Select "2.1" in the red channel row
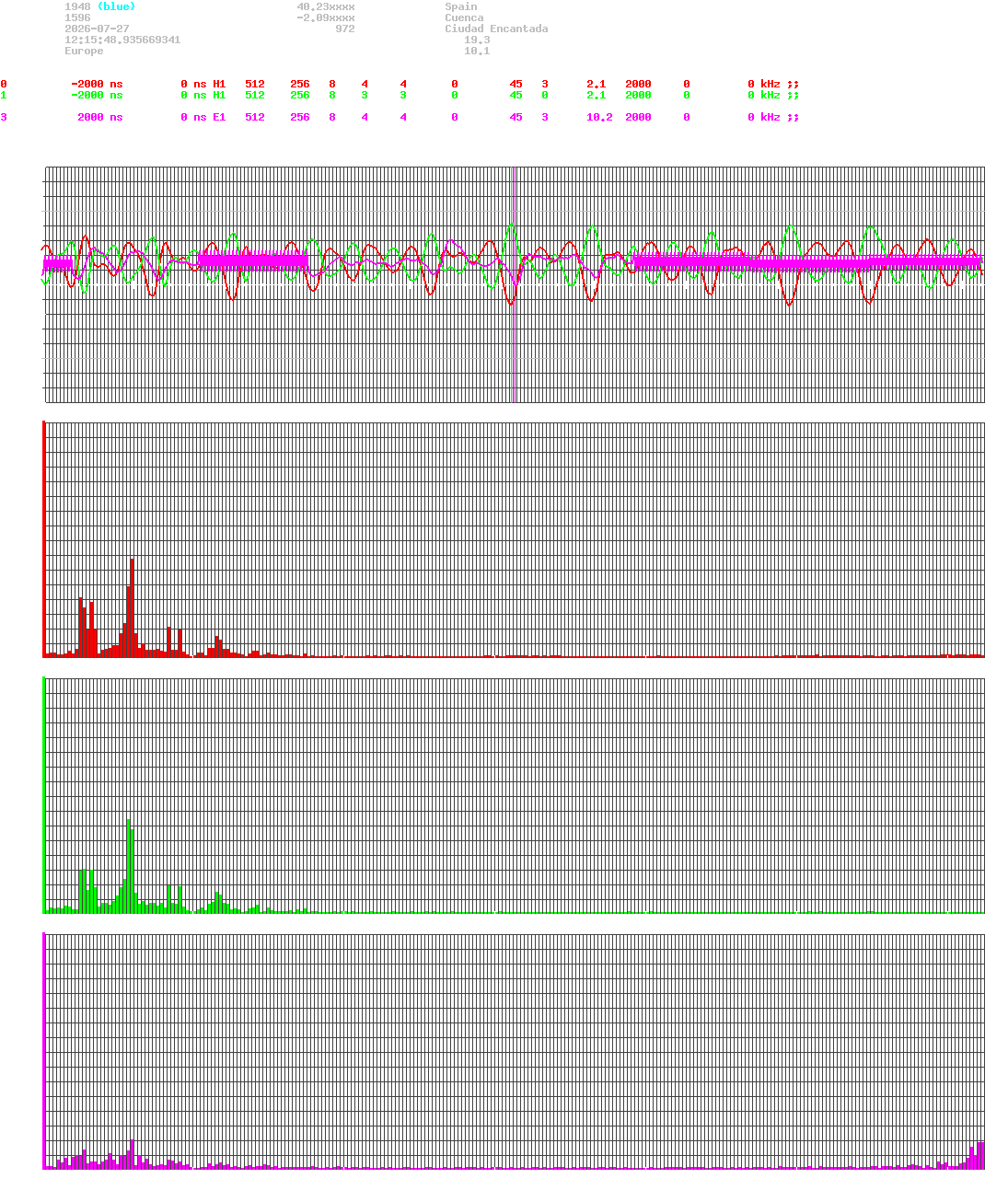This screenshot has width=1008, height=1190. click(x=597, y=84)
